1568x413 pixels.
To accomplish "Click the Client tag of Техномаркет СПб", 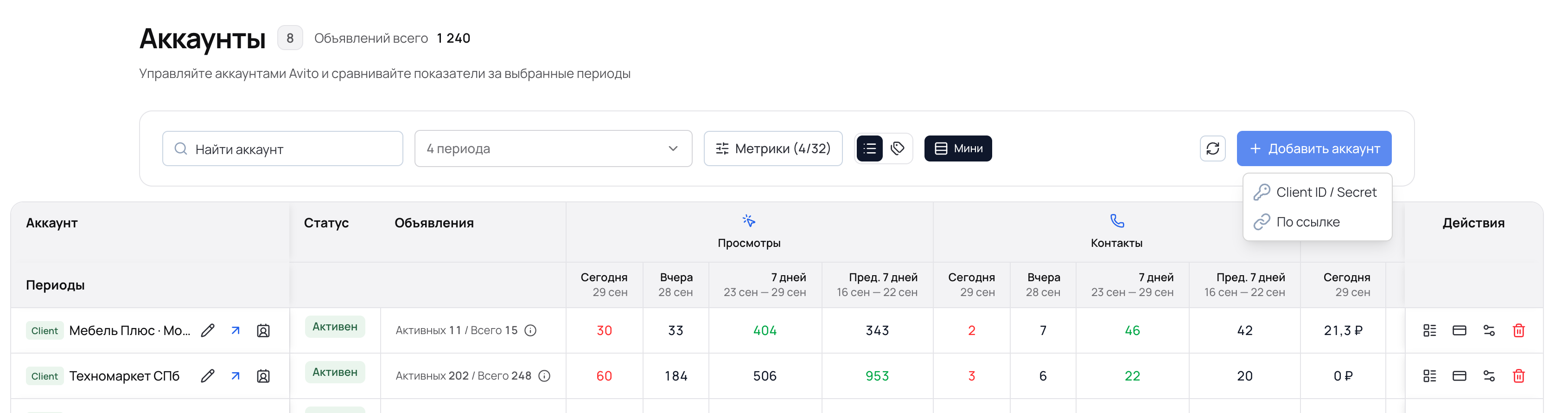I will click(x=45, y=376).
